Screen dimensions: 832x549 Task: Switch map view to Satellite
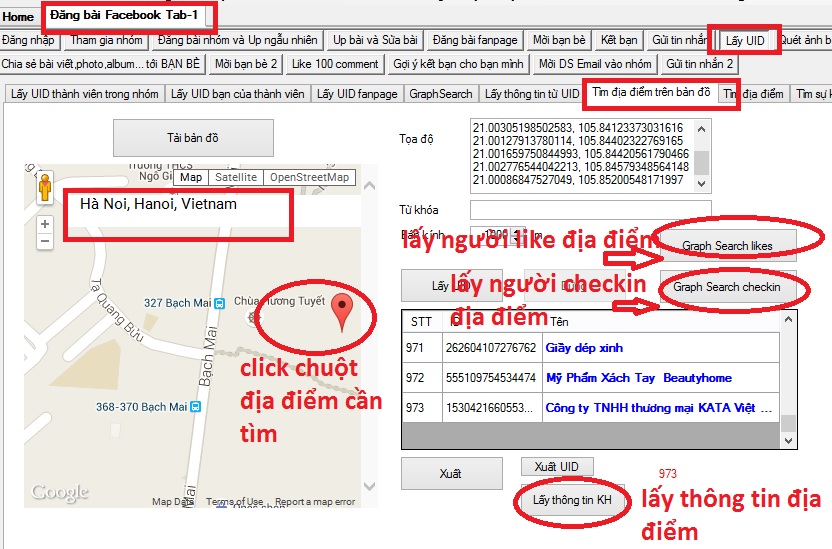click(x=236, y=177)
